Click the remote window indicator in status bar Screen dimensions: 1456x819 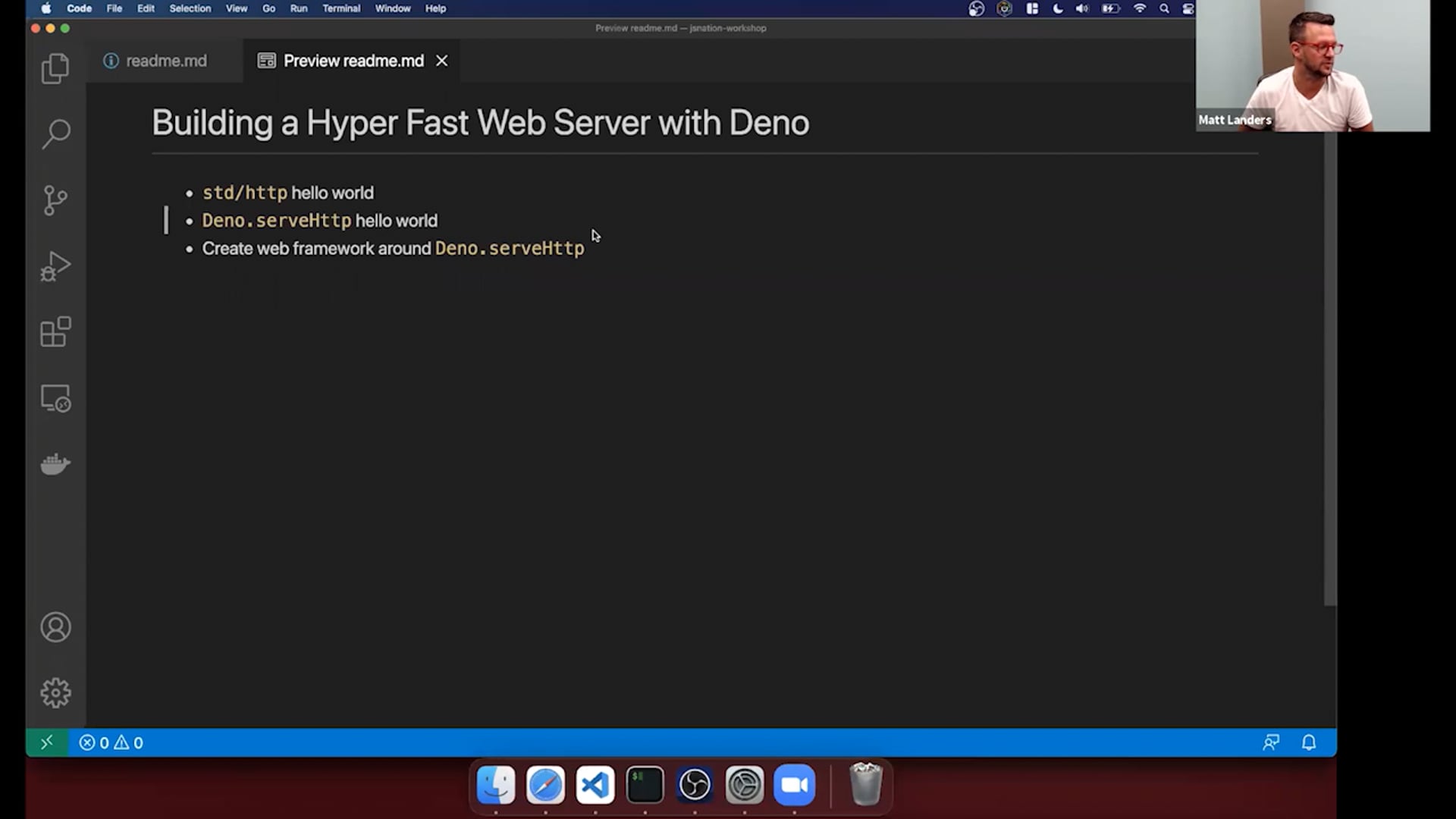pyautogui.click(x=46, y=742)
